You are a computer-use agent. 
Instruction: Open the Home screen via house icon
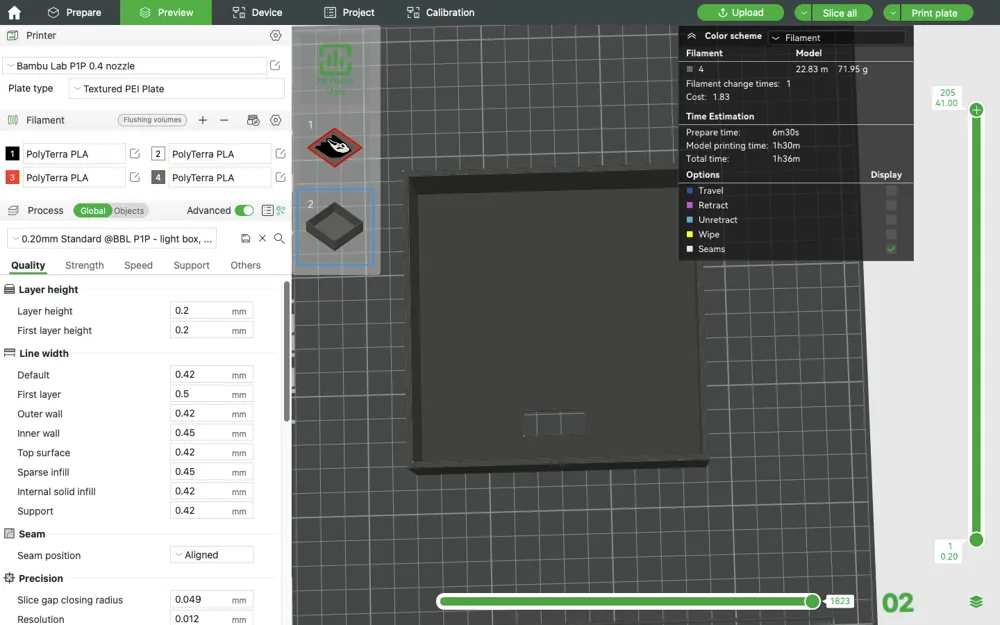(x=15, y=12)
